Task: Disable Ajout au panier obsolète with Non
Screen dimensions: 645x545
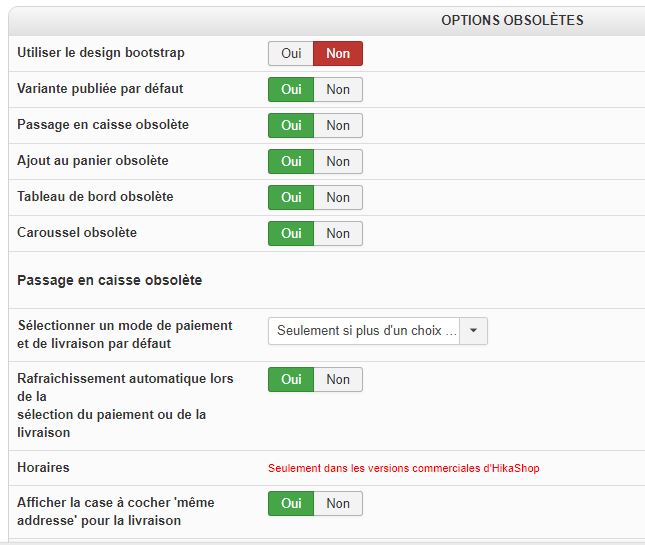Action: 338,161
